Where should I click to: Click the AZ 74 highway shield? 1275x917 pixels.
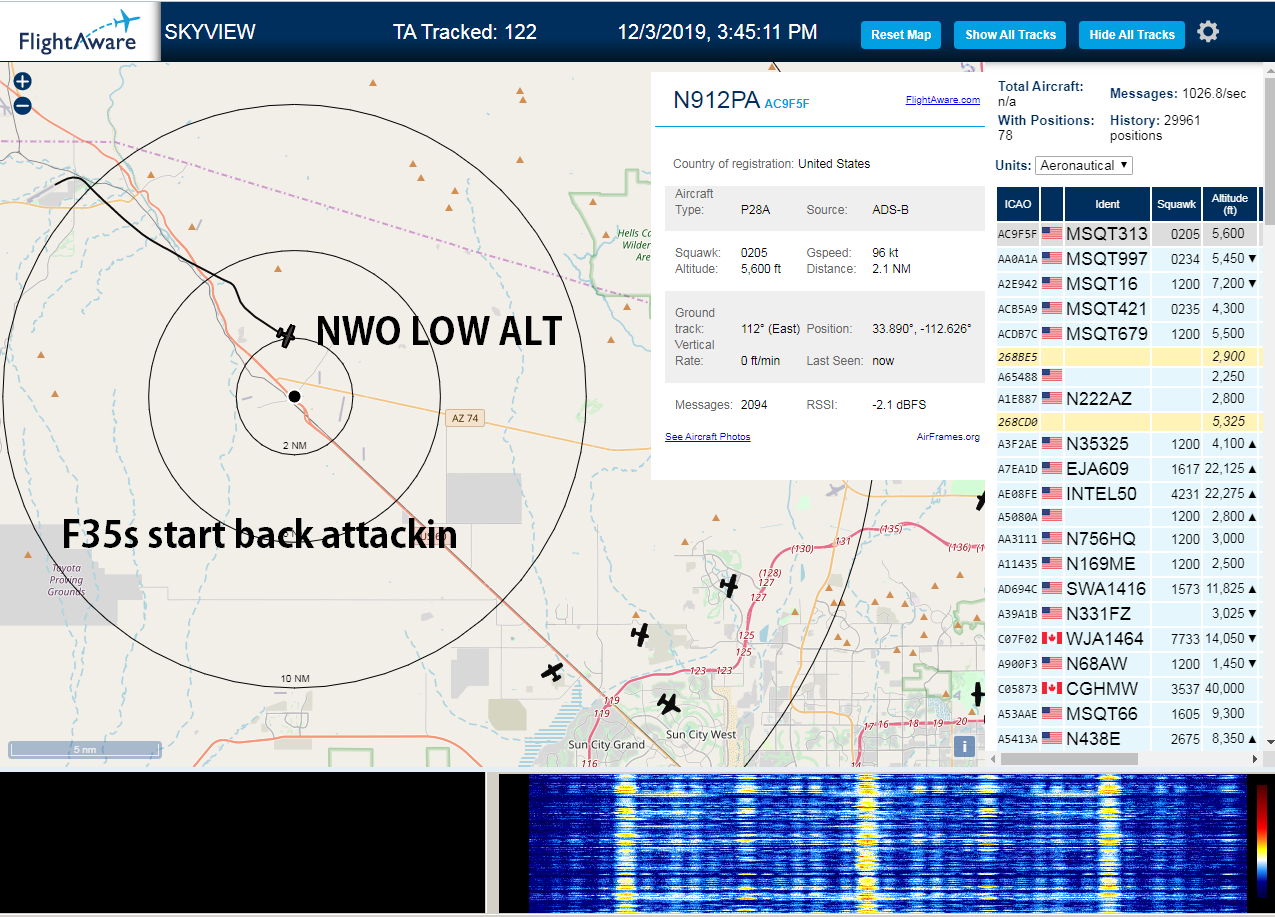click(465, 418)
